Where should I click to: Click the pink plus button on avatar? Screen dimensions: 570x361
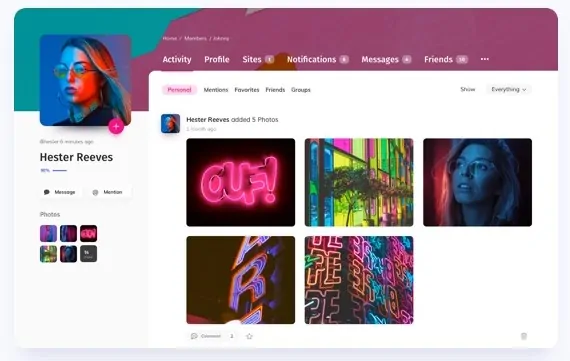point(116,127)
